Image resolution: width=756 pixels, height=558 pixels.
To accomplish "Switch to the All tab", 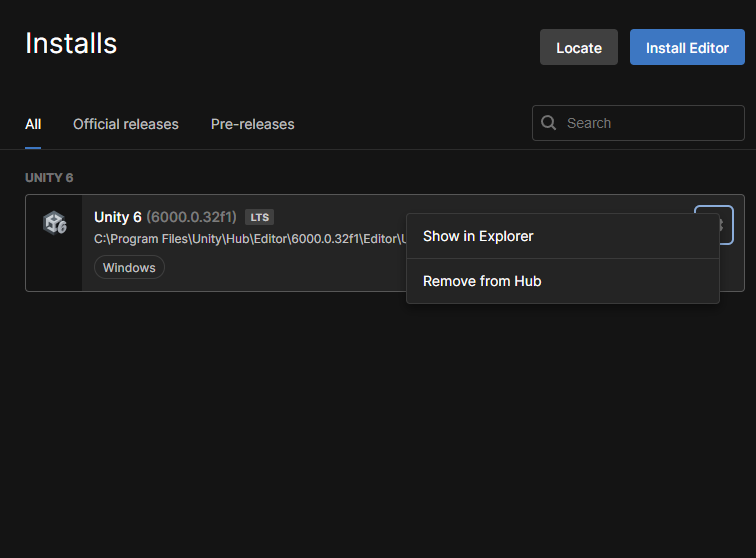I will (33, 124).
